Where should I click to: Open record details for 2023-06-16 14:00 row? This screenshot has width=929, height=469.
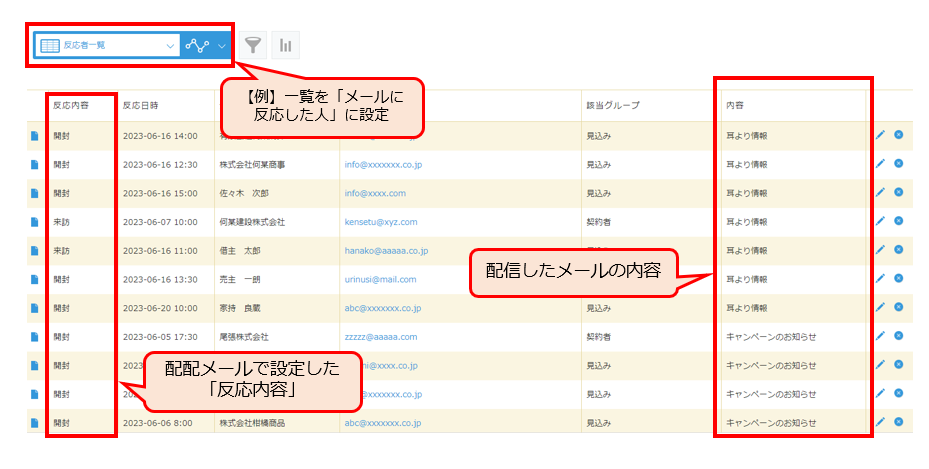[34, 136]
